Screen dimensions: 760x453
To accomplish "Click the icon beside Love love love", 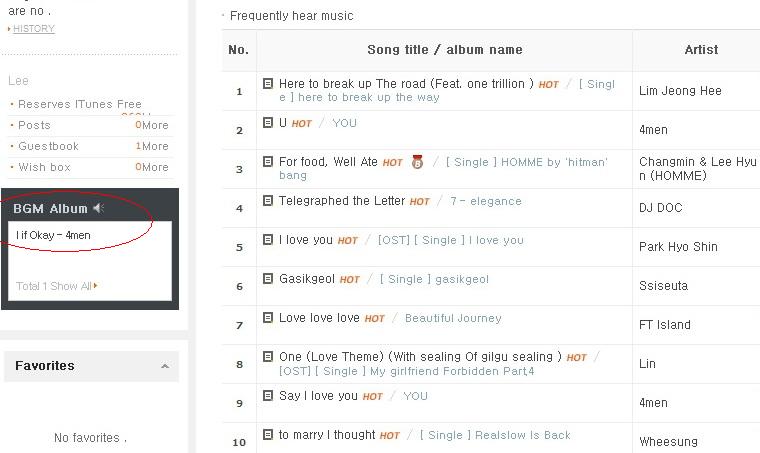I will click(x=268, y=317).
